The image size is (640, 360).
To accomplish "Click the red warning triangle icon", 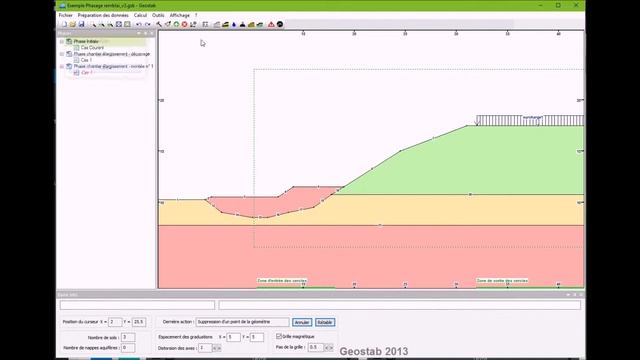I will tap(271, 24).
